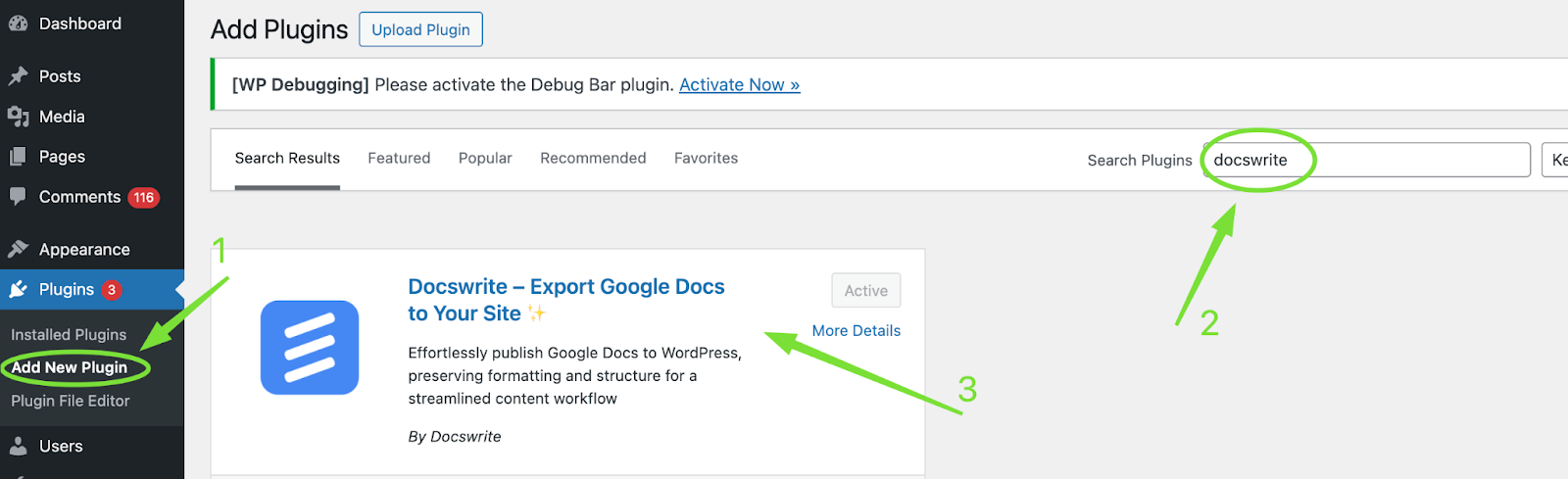Click the Users person icon
1568x479 pixels.
(x=18, y=446)
